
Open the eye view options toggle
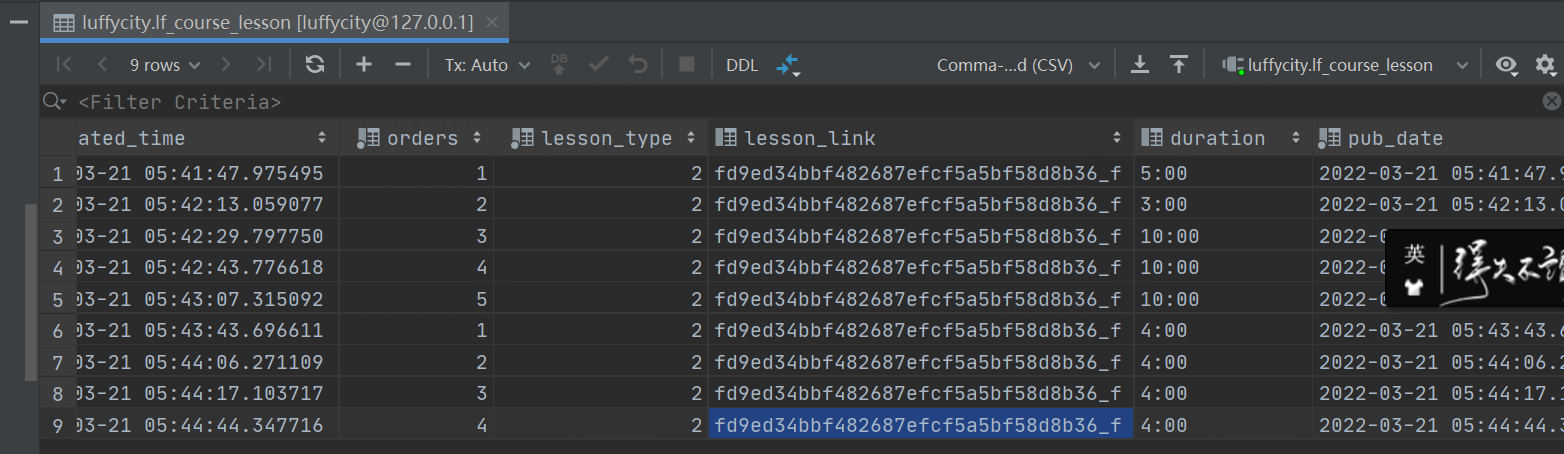coord(1506,65)
